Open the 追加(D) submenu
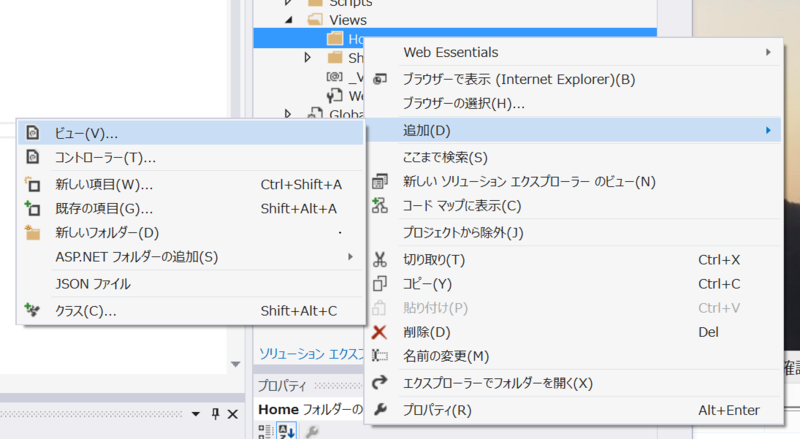 pos(574,130)
